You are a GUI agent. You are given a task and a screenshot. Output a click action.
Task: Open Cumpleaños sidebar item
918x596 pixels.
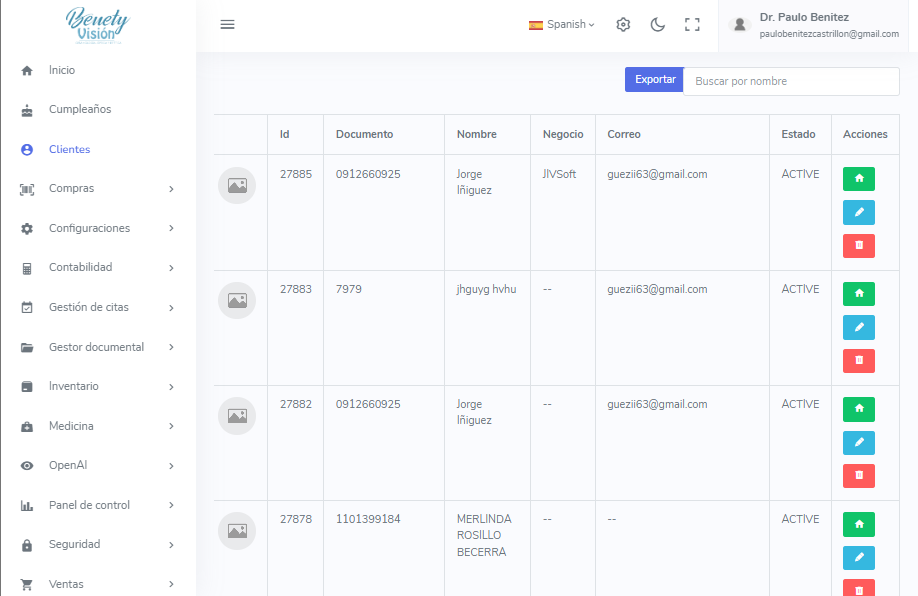point(80,110)
